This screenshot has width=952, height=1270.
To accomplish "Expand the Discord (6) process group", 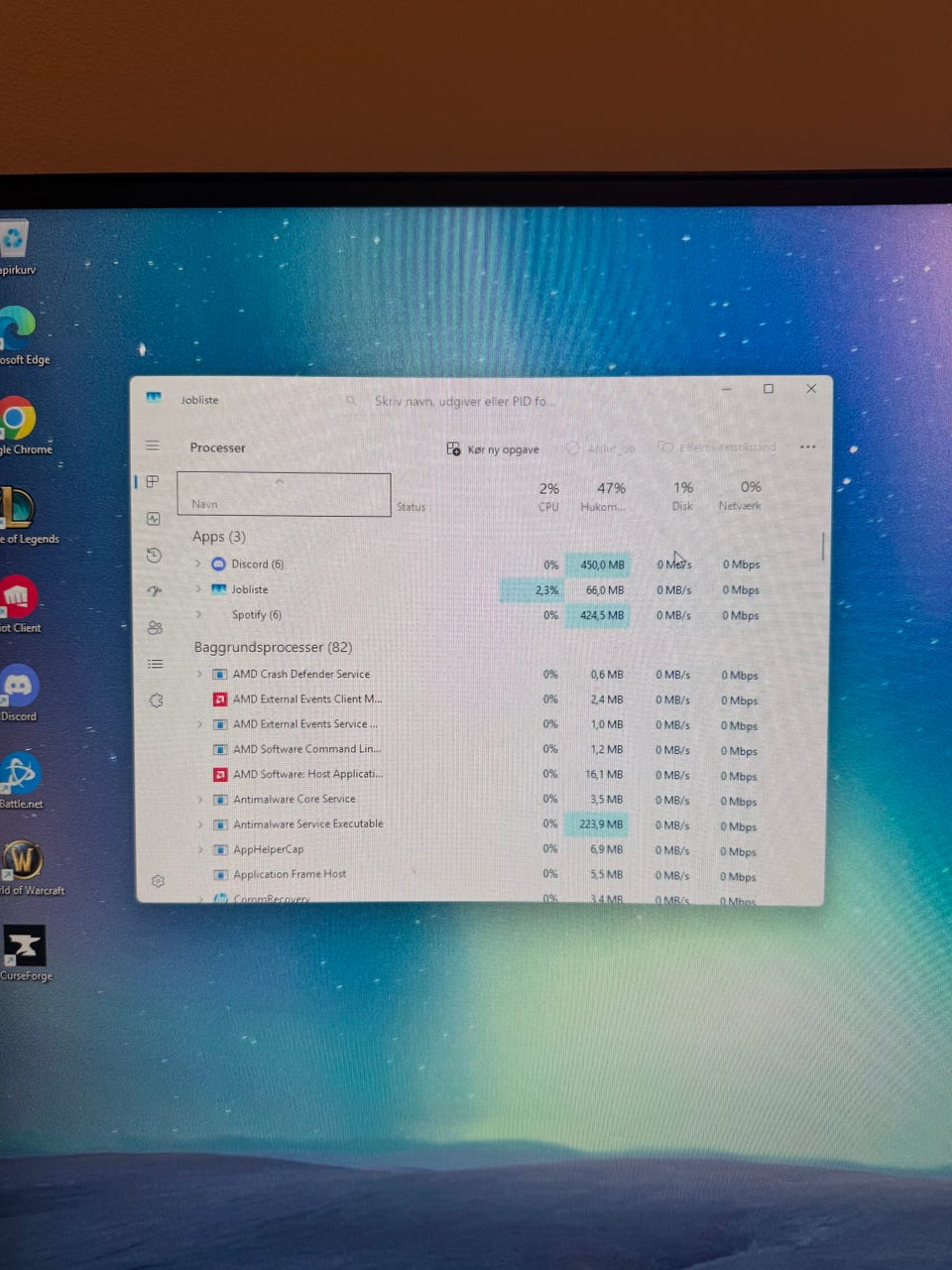I will pyautogui.click(x=198, y=564).
